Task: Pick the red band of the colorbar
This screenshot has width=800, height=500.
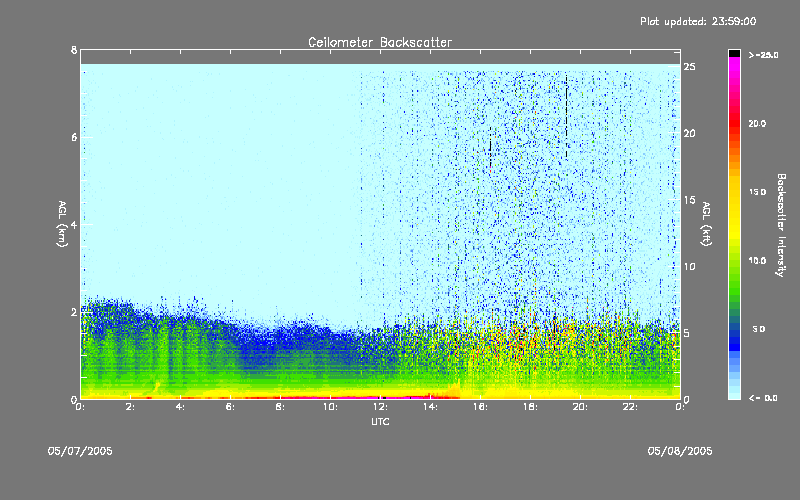Action: (x=734, y=125)
